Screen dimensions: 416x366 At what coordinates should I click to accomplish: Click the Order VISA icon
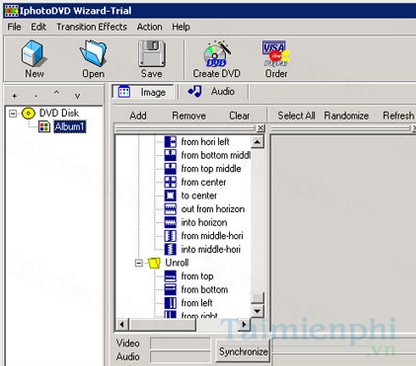(x=276, y=54)
